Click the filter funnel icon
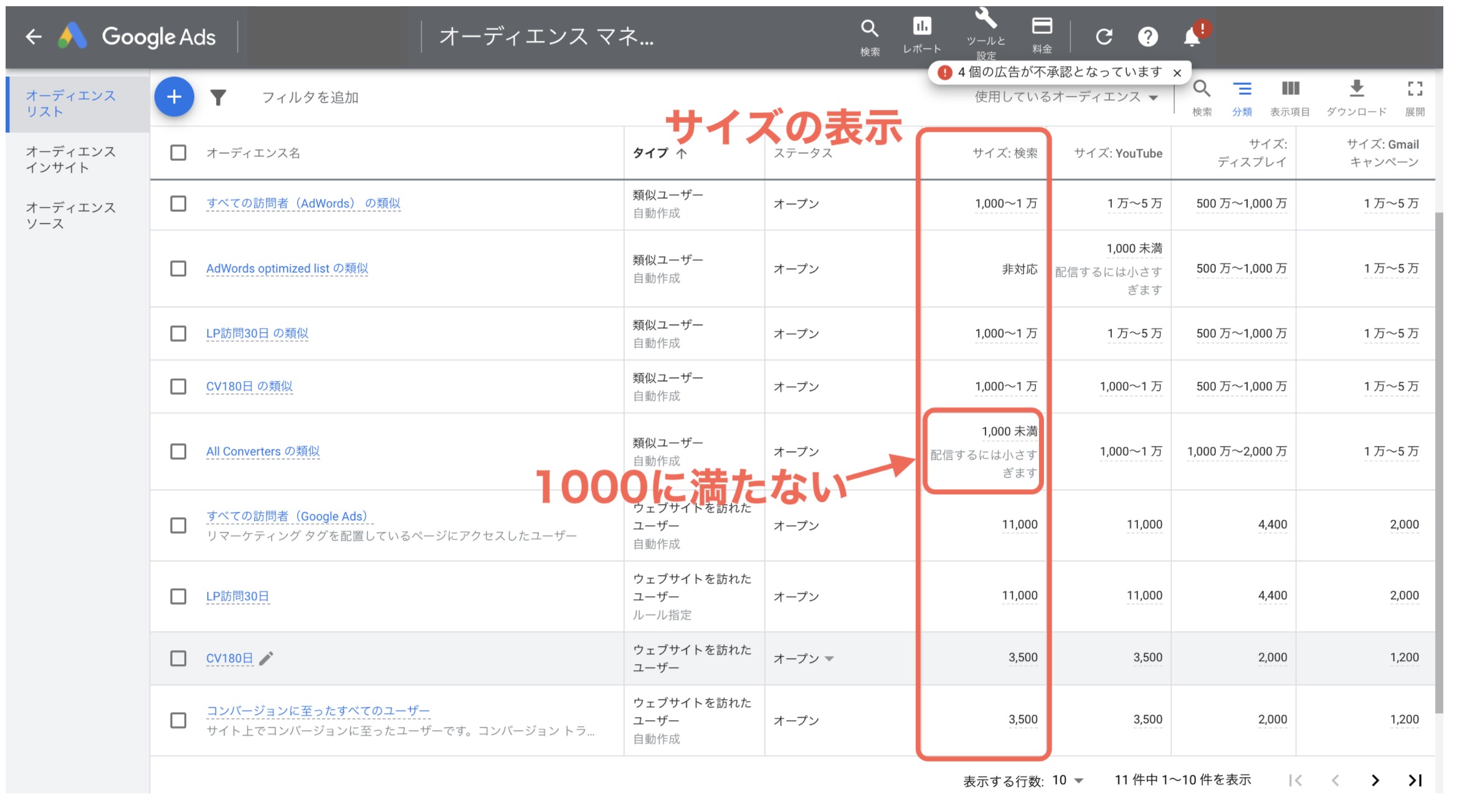 (219, 97)
